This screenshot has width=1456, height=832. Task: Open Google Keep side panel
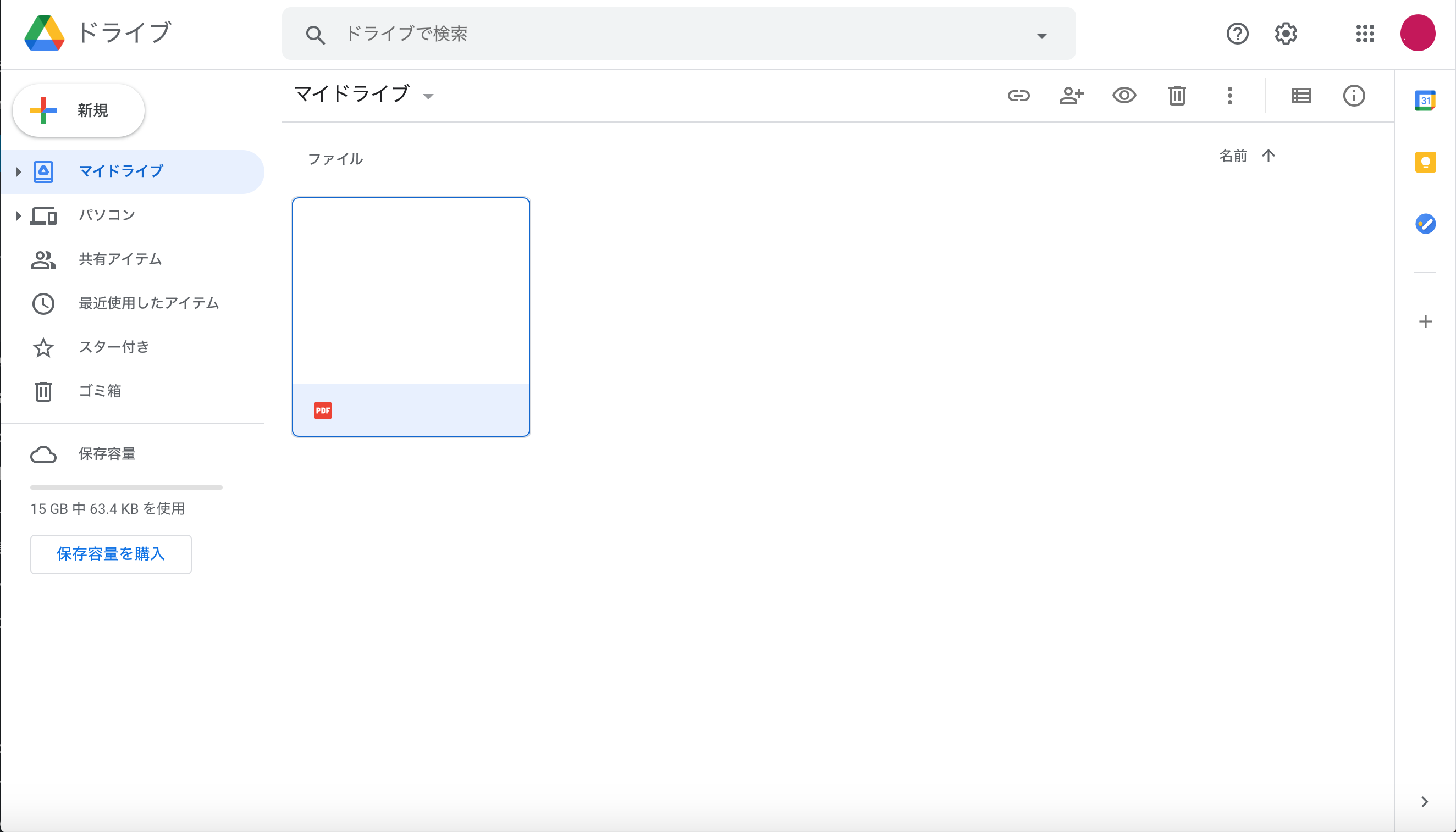pos(1425,162)
